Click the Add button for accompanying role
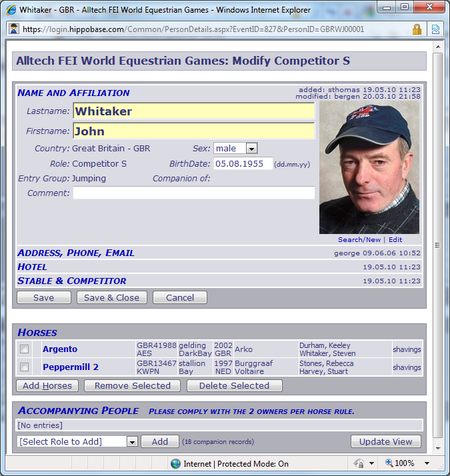This screenshot has height=476, width=450. click(x=160, y=442)
